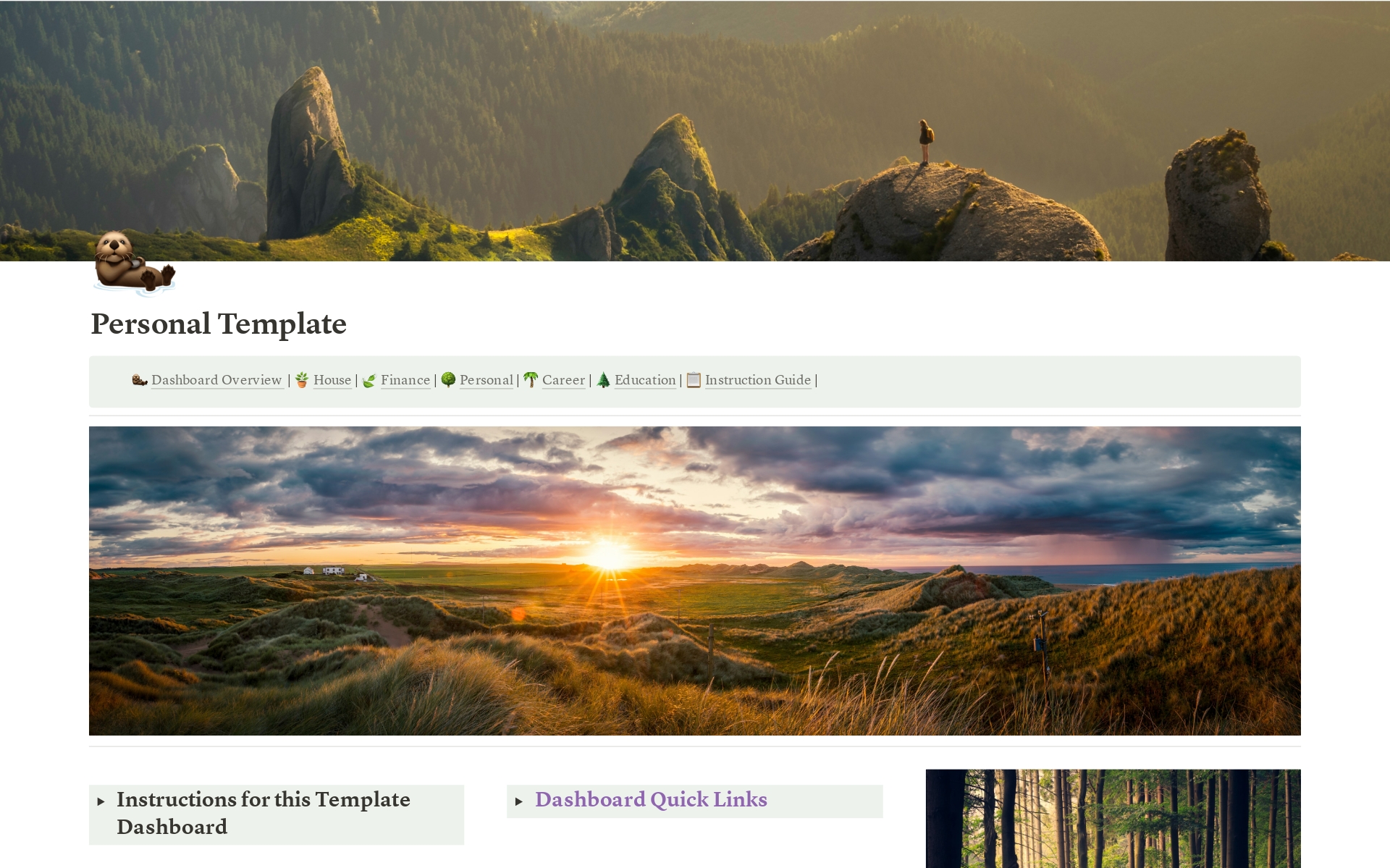This screenshot has width=1390, height=868.
Task: Open the Dashboard Overview link
Action: pos(216,380)
